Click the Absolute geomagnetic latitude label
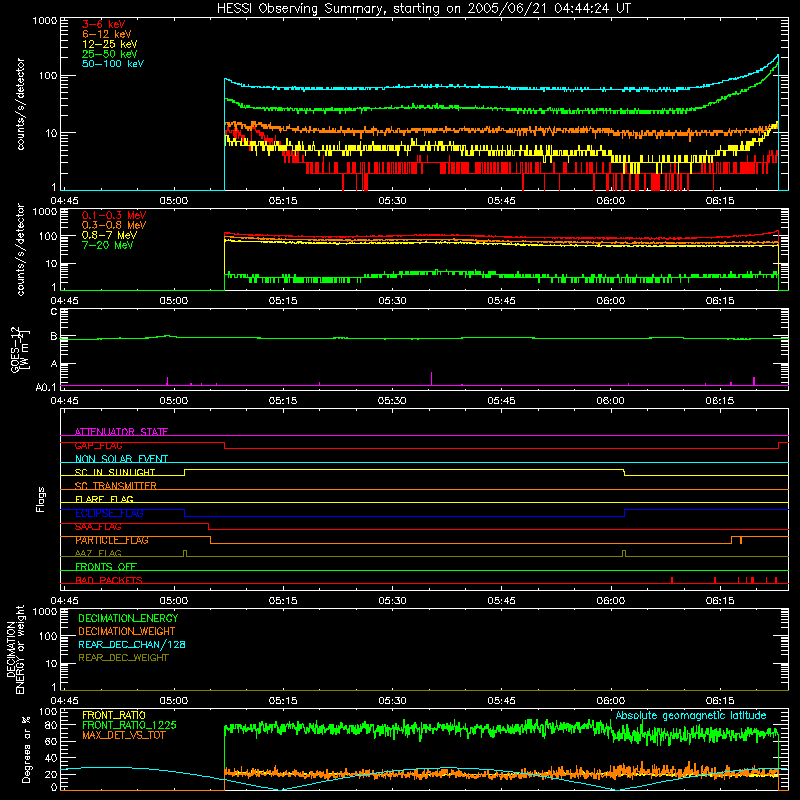The image size is (800, 800). click(x=691, y=716)
